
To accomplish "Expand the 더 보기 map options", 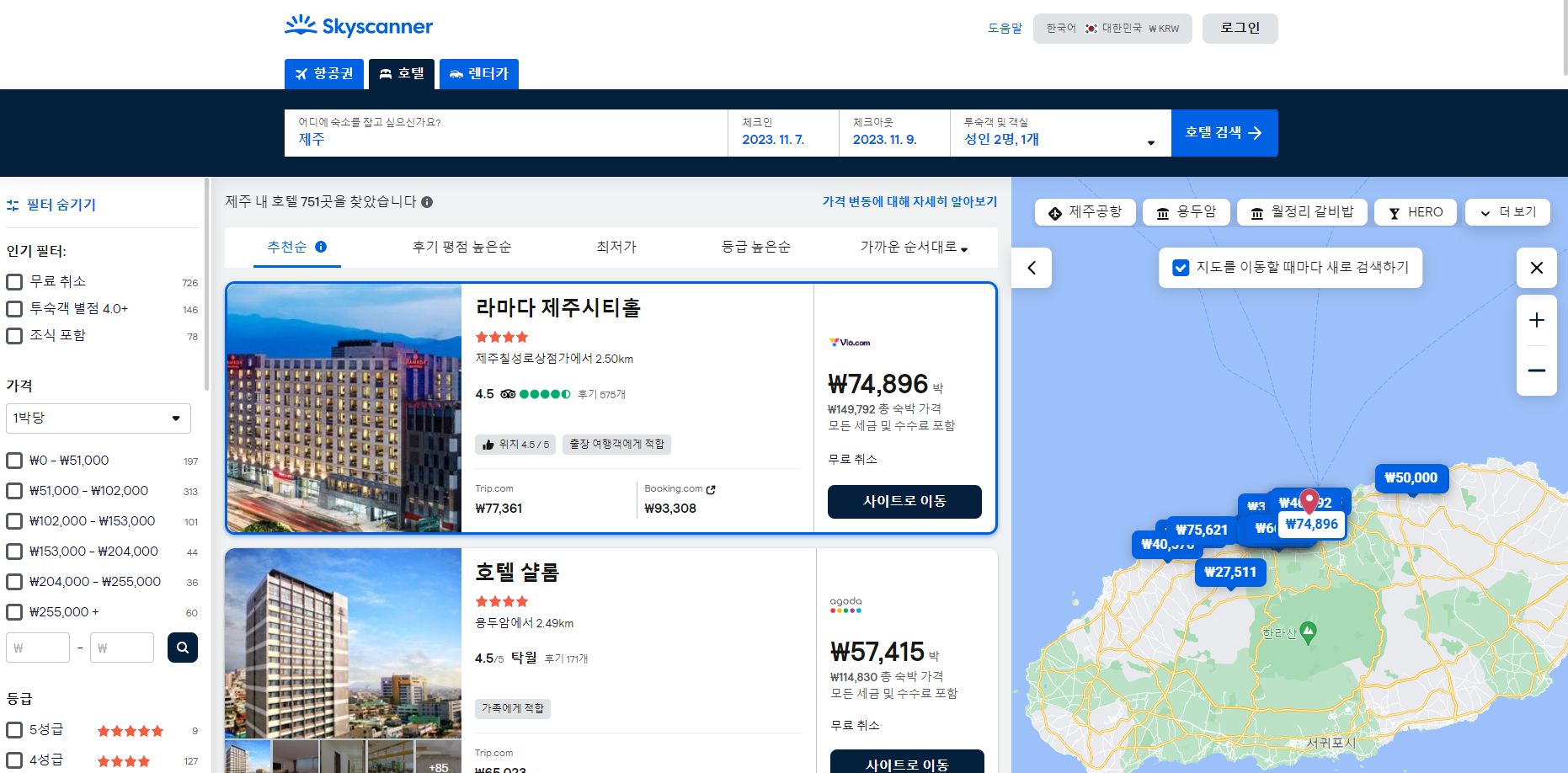I will 1507,212.
